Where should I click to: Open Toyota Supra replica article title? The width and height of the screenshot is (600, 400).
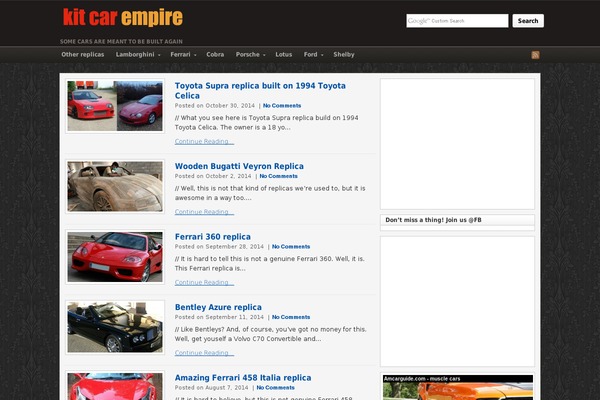click(x=260, y=91)
